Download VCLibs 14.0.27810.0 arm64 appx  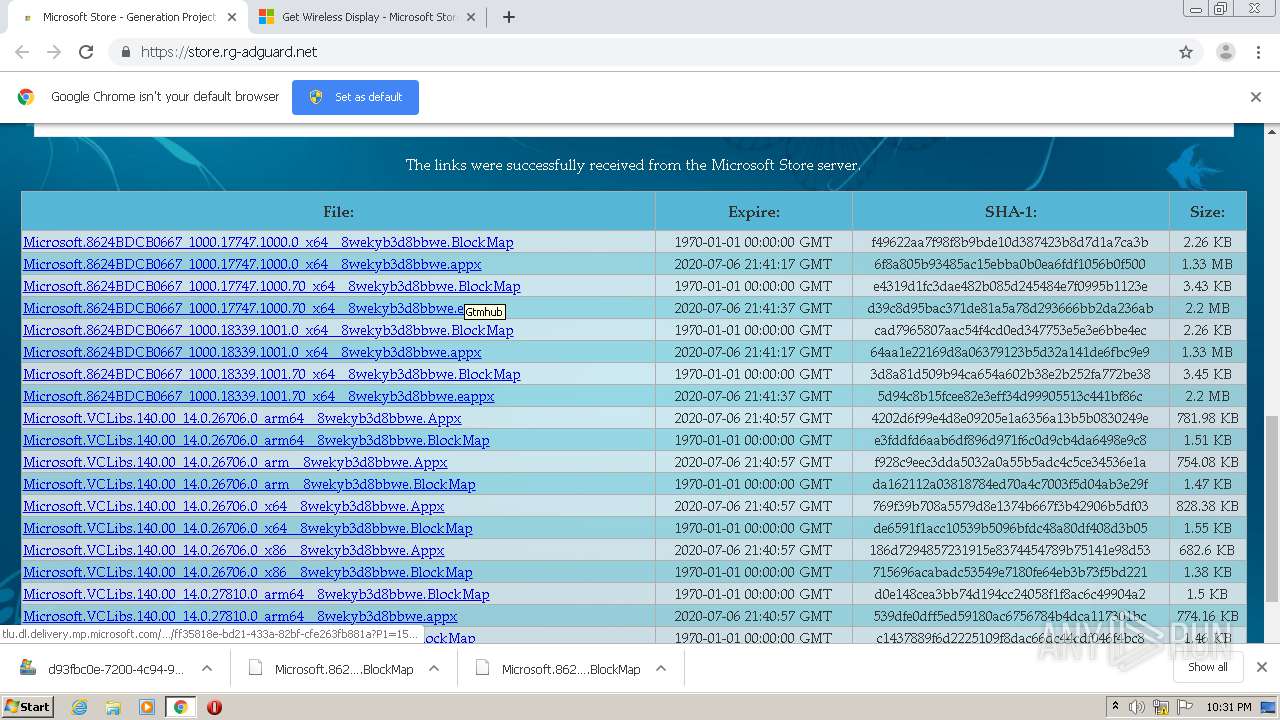(x=240, y=616)
